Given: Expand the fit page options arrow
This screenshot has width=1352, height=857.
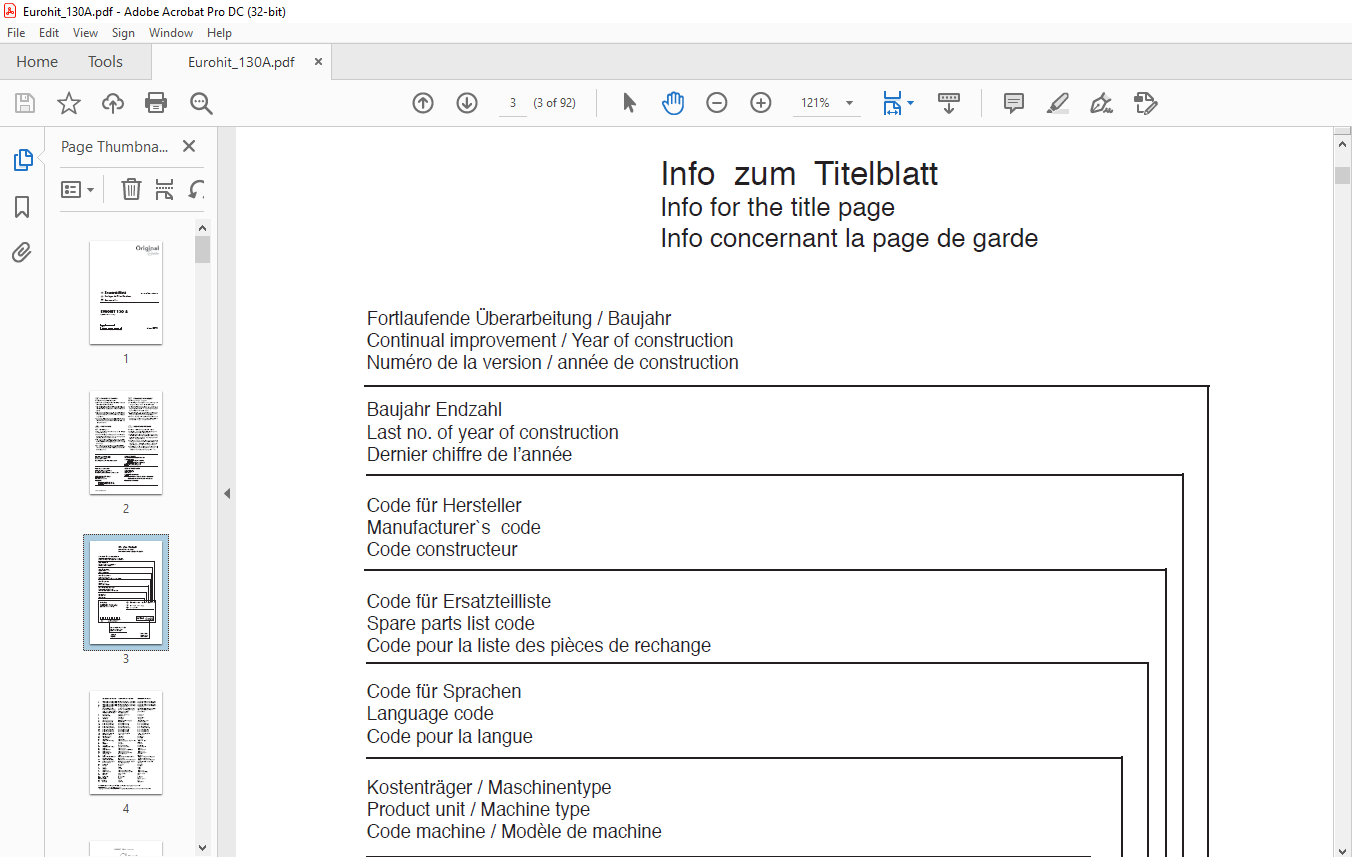Looking at the screenshot, I should 910,103.
